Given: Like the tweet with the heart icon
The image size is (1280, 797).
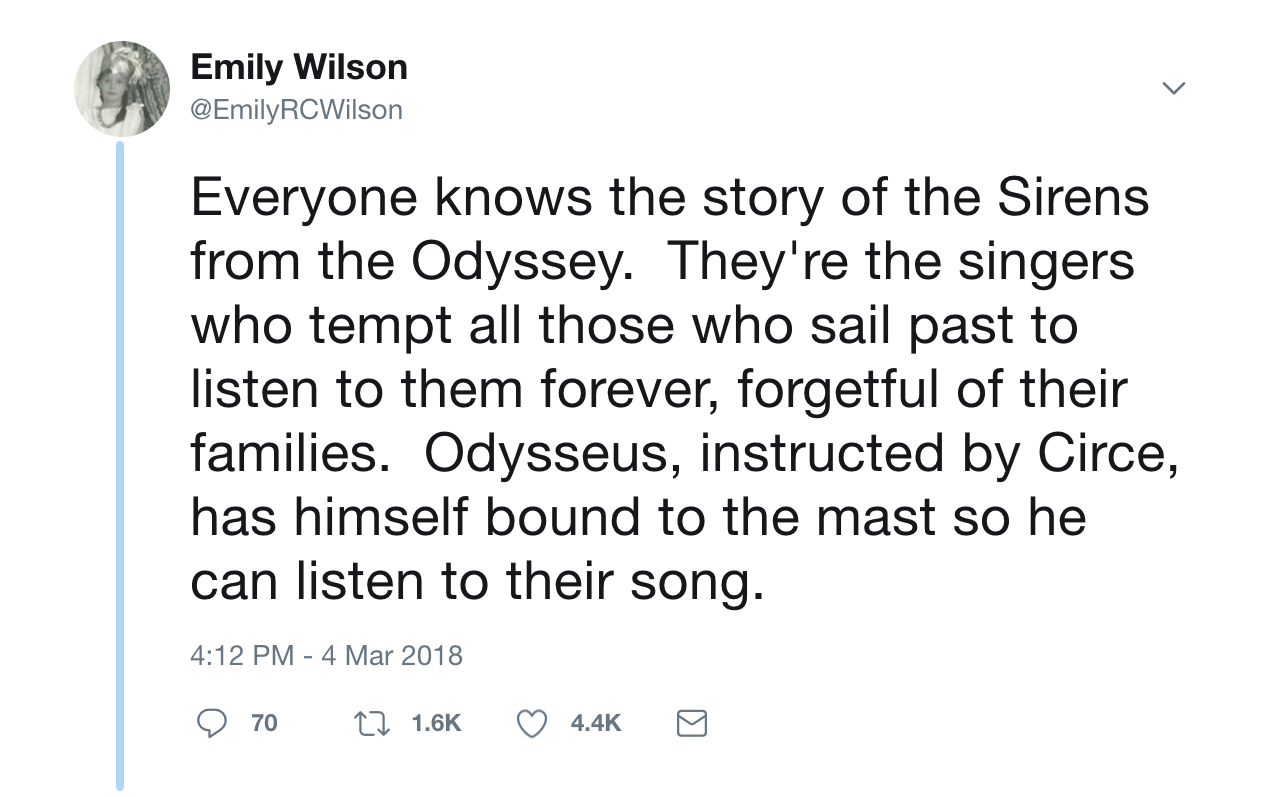Looking at the screenshot, I should 533,723.
